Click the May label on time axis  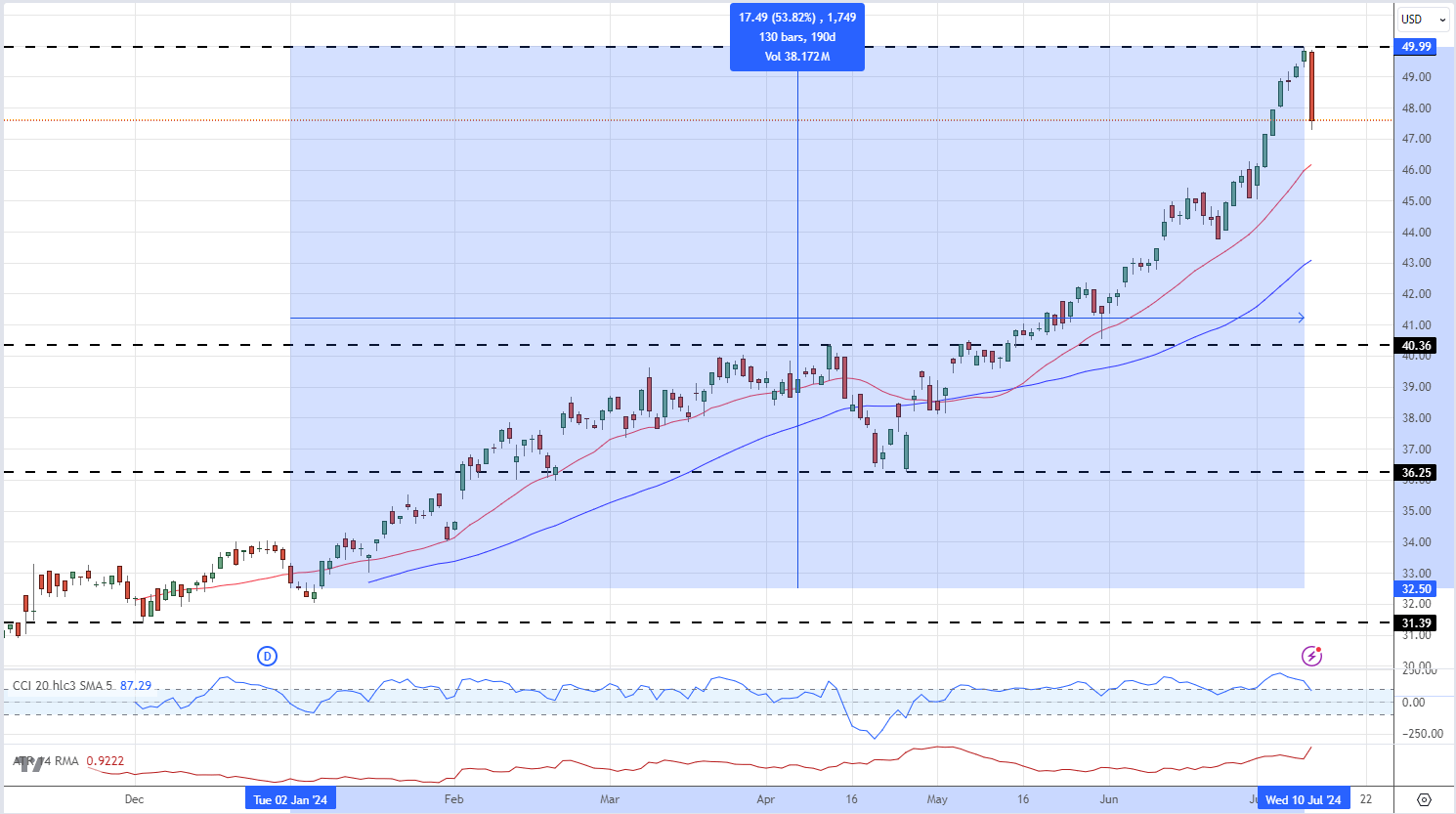pyautogui.click(x=937, y=799)
